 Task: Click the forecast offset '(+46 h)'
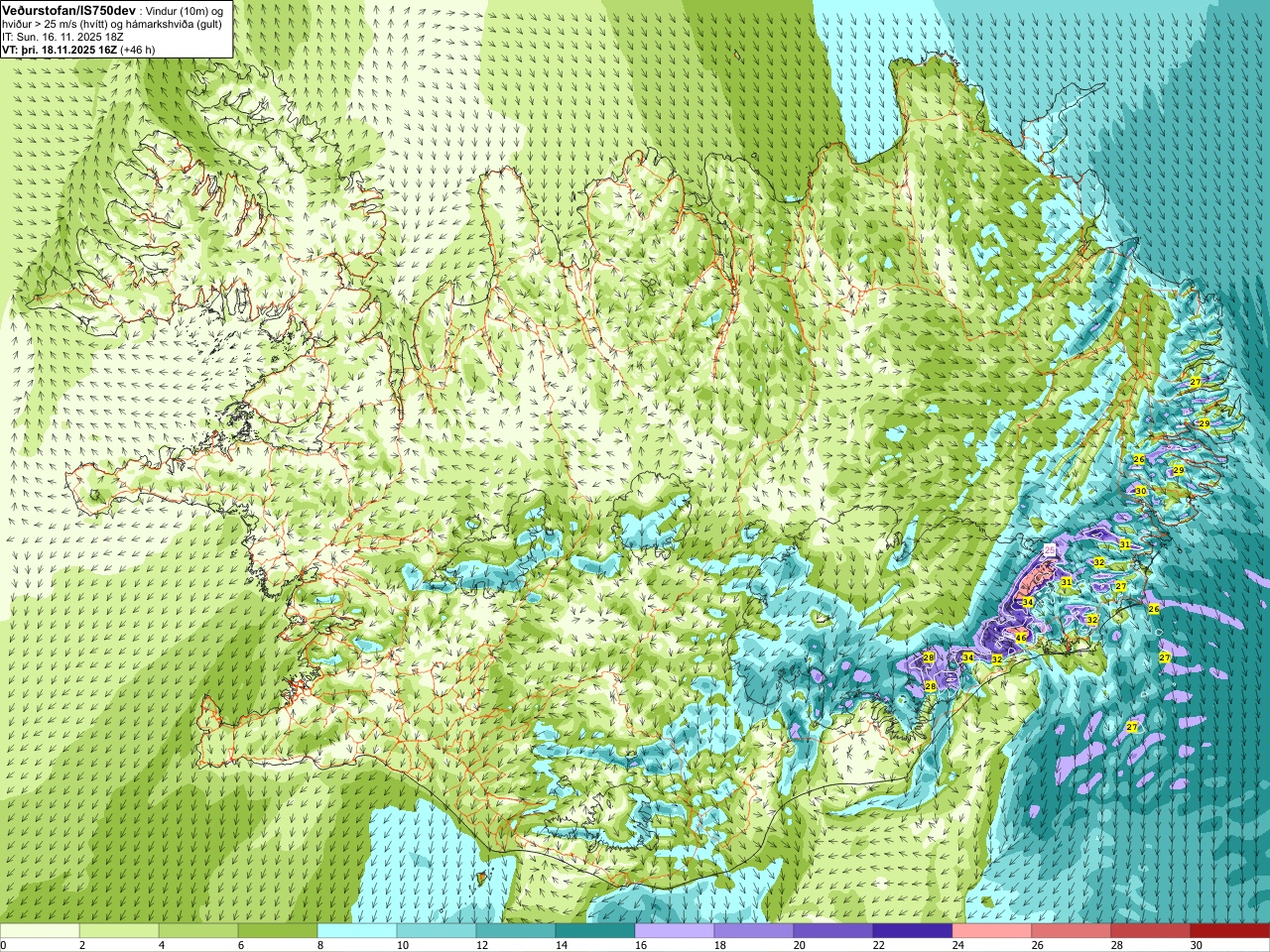click(x=138, y=49)
